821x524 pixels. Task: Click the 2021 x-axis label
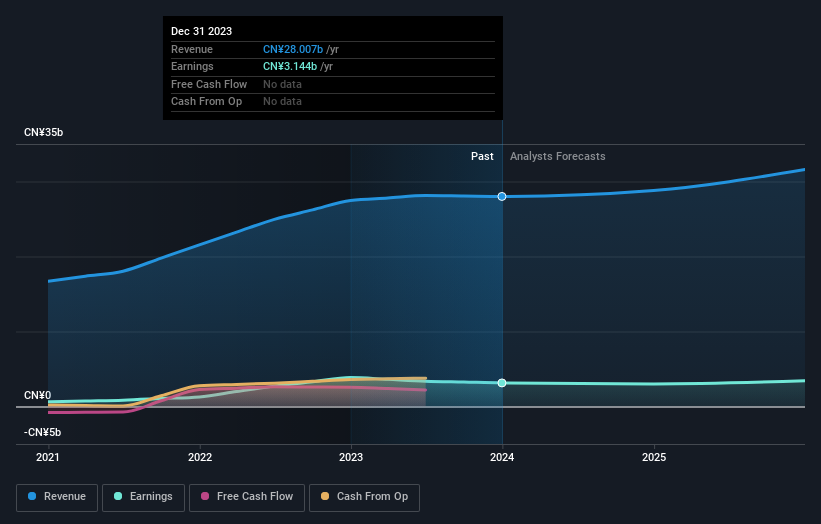[48, 457]
